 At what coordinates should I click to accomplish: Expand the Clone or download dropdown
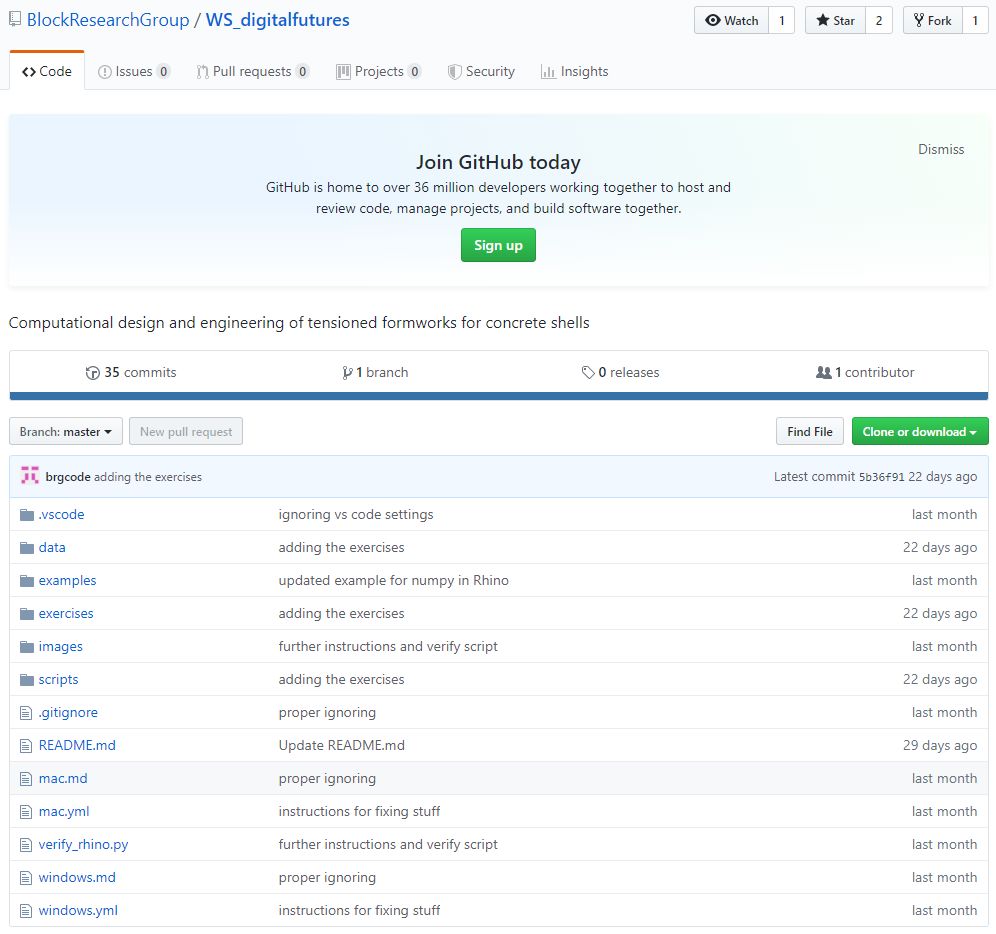(x=920, y=431)
